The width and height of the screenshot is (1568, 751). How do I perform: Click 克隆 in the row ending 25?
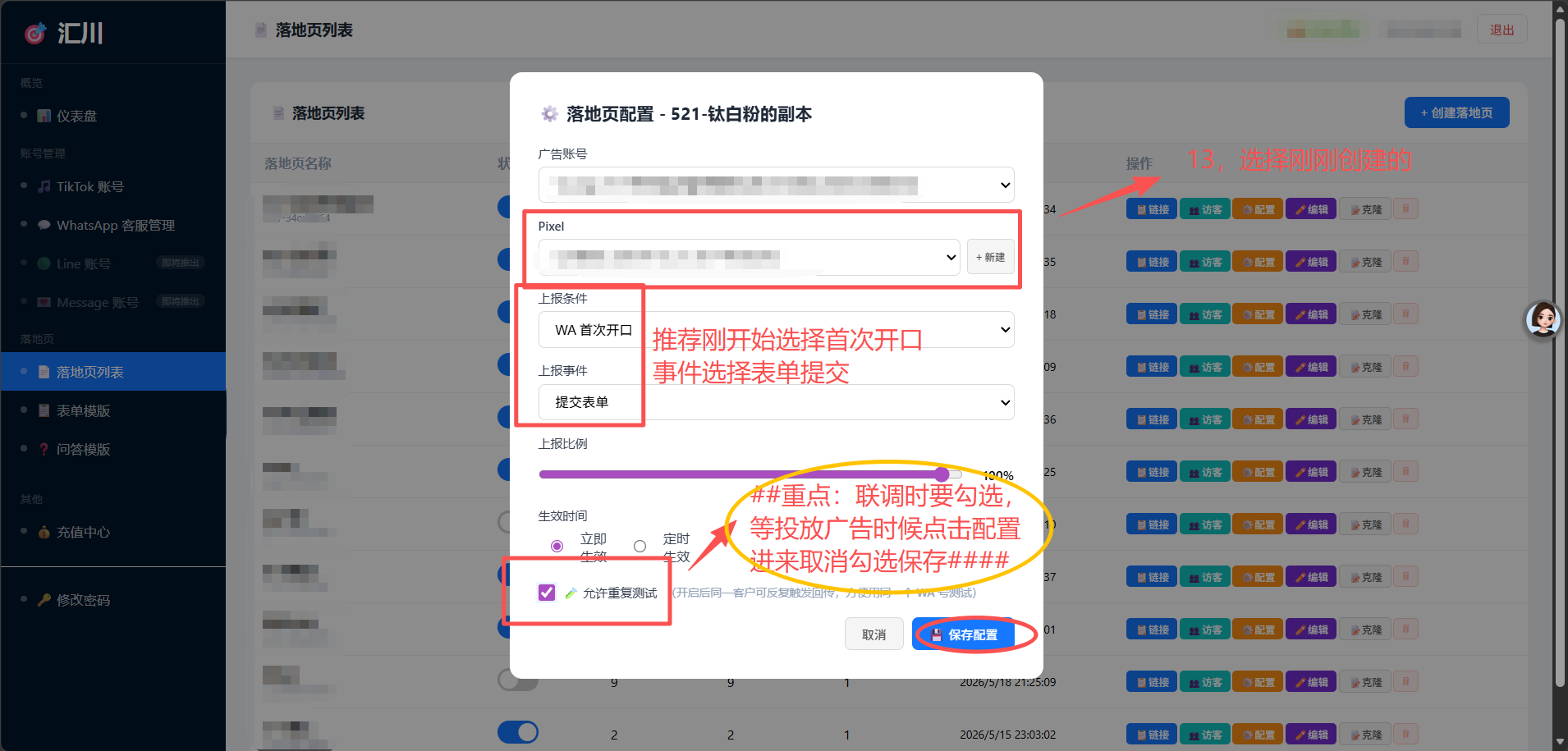pyautogui.click(x=1364, y=472)
